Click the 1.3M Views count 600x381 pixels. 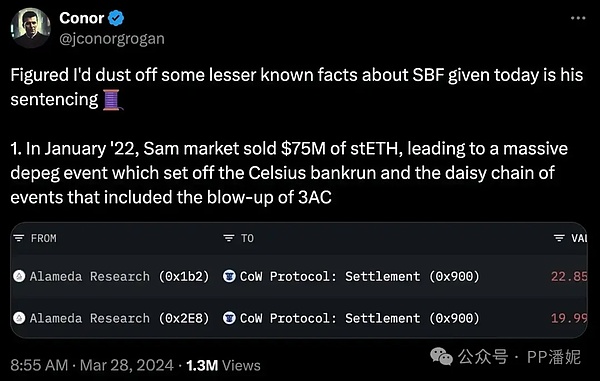coord(223,365)
